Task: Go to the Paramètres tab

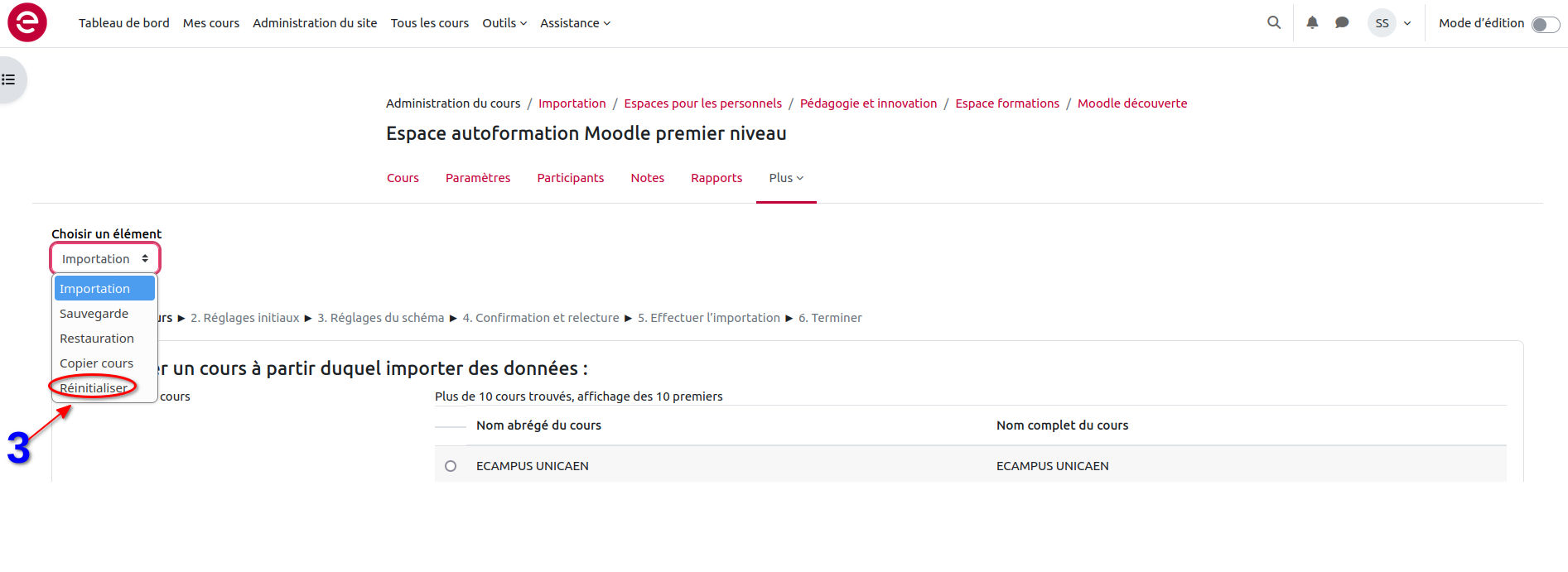Action: pos(478,178)
